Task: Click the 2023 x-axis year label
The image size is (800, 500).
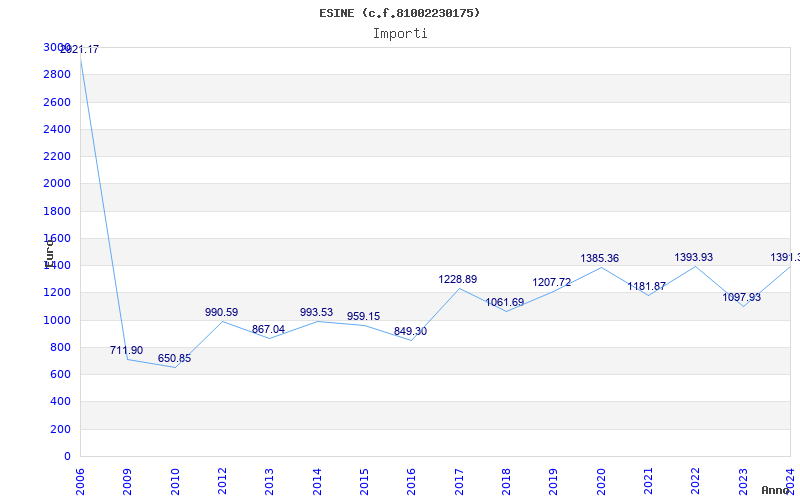Action: click(x=743, y=482)
